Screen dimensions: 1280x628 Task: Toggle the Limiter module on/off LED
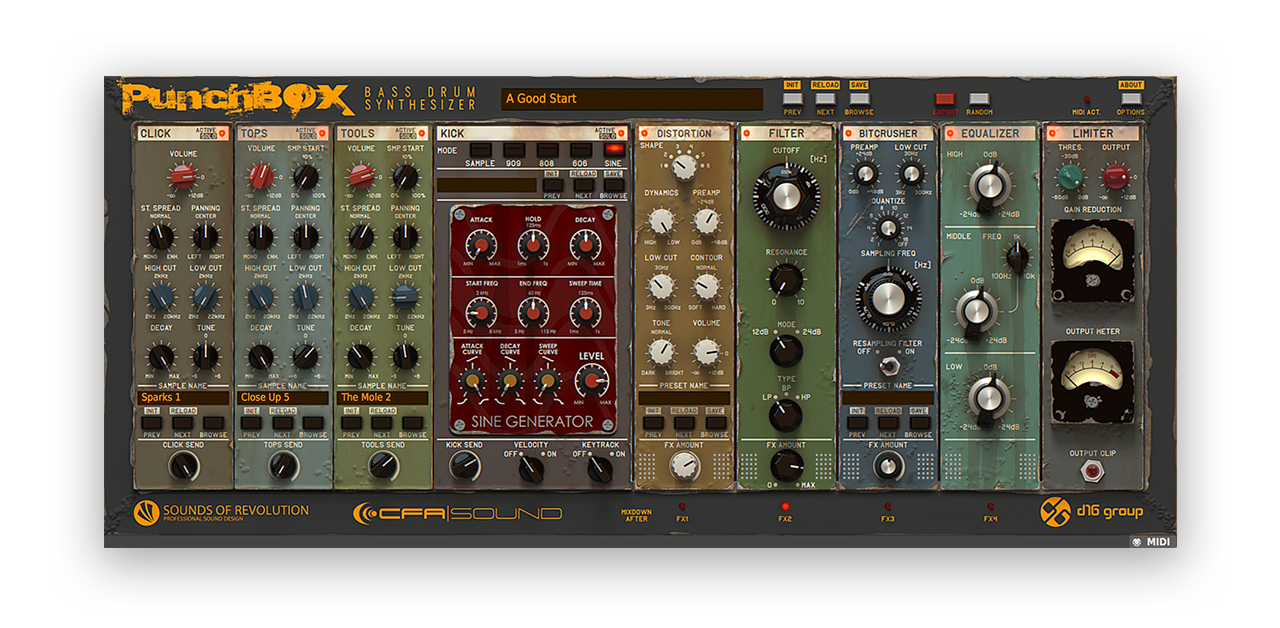[x=1052, y=133]
